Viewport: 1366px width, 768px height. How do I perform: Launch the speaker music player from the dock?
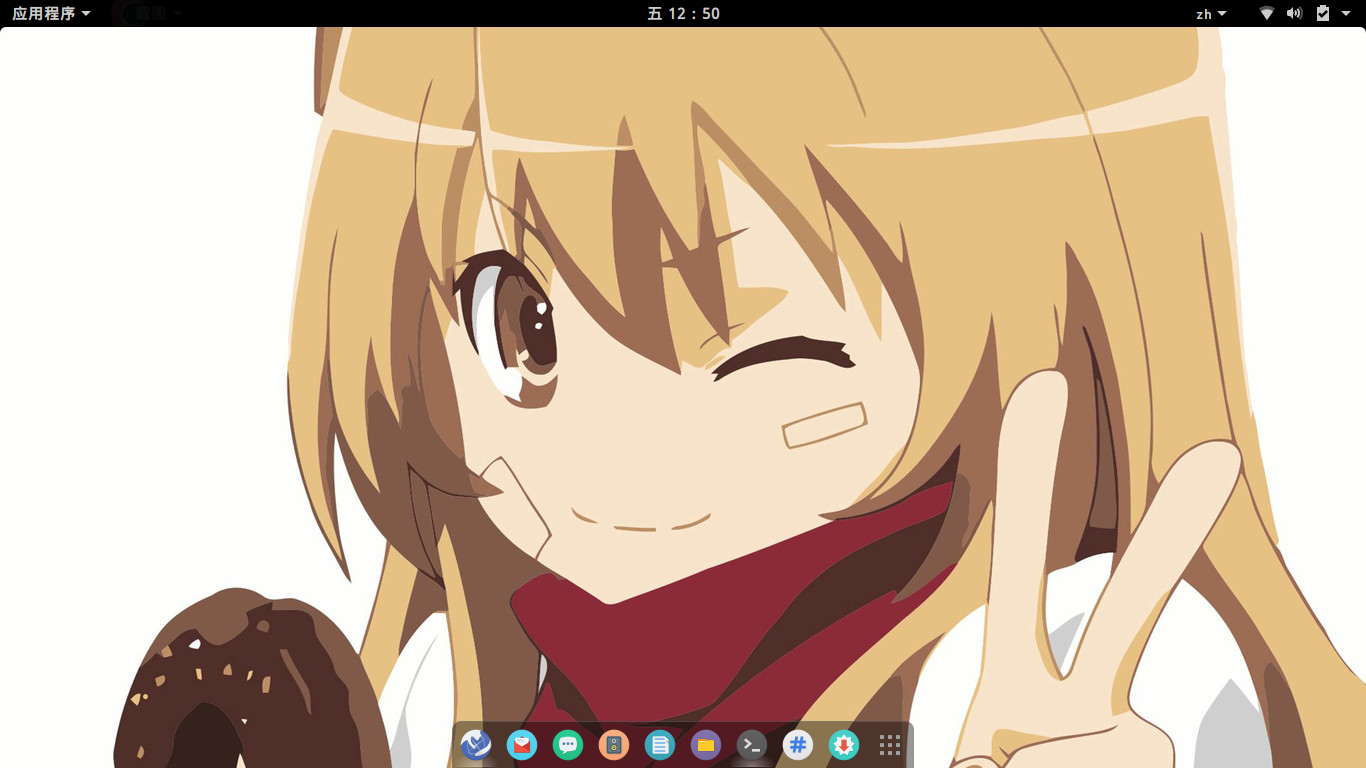[x=614, y=745]
